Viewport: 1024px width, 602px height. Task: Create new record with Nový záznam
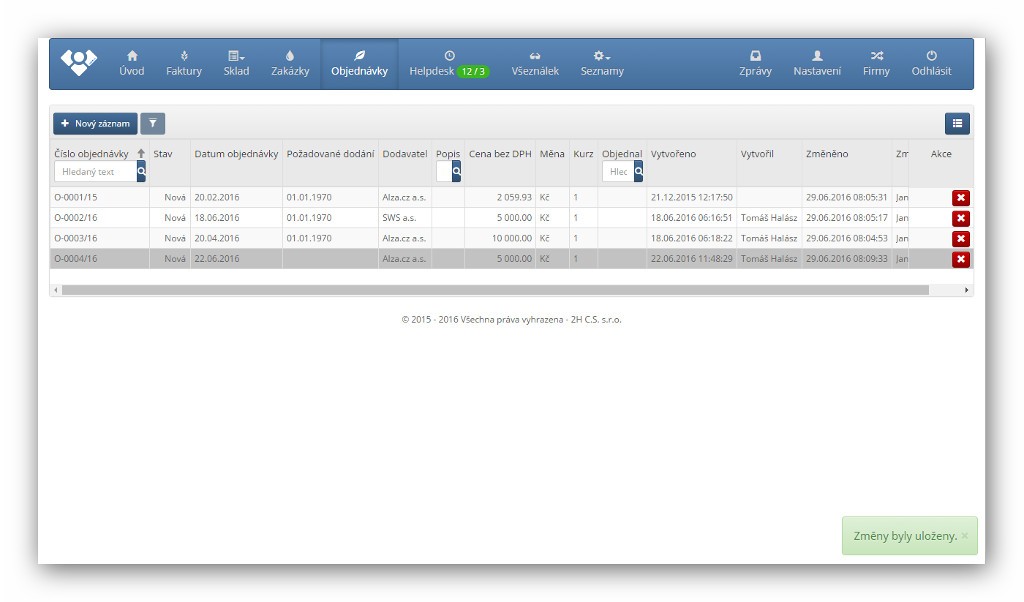pos(95,123)
